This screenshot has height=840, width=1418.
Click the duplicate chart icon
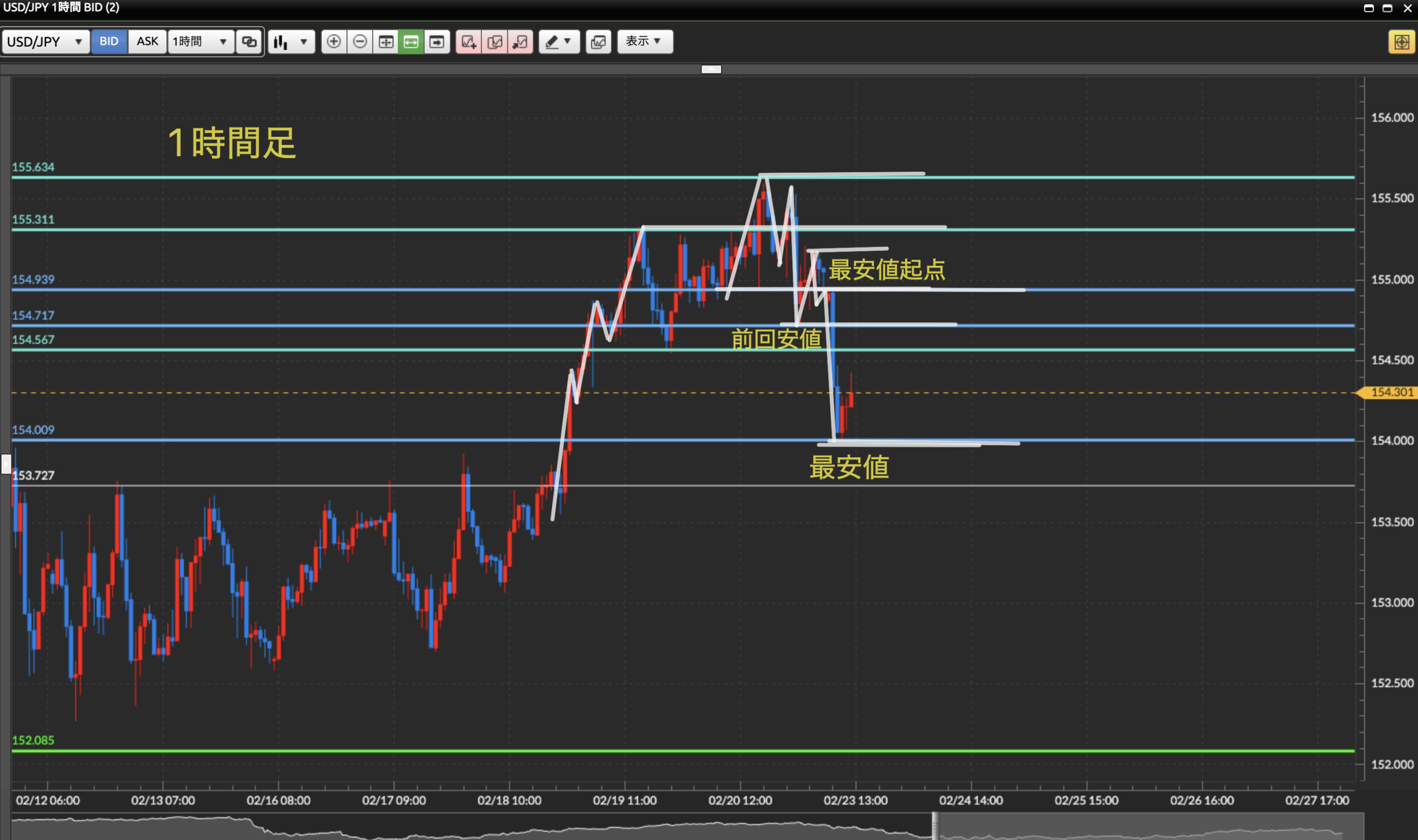pyautogui.click(x=495, y=42)
